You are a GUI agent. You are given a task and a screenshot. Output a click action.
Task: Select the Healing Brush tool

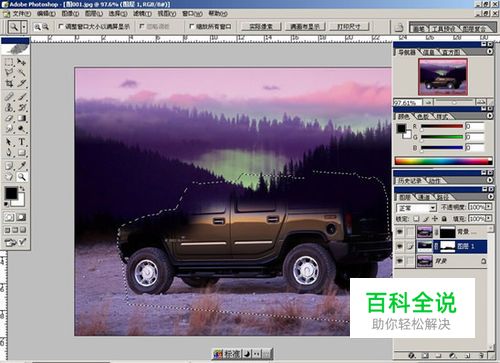click(9, 97)
